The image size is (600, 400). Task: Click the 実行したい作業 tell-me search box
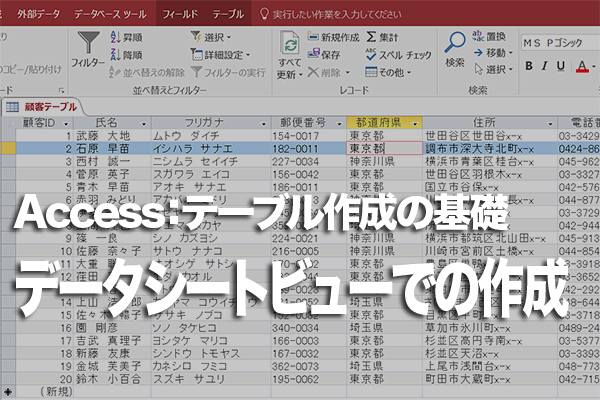(x=331, y=15)
